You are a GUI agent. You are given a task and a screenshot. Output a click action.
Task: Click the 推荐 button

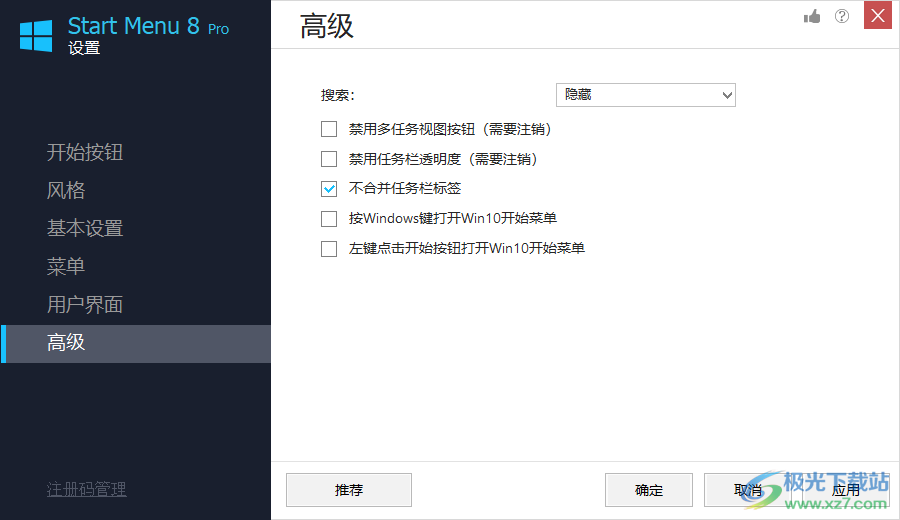(349, 490)
